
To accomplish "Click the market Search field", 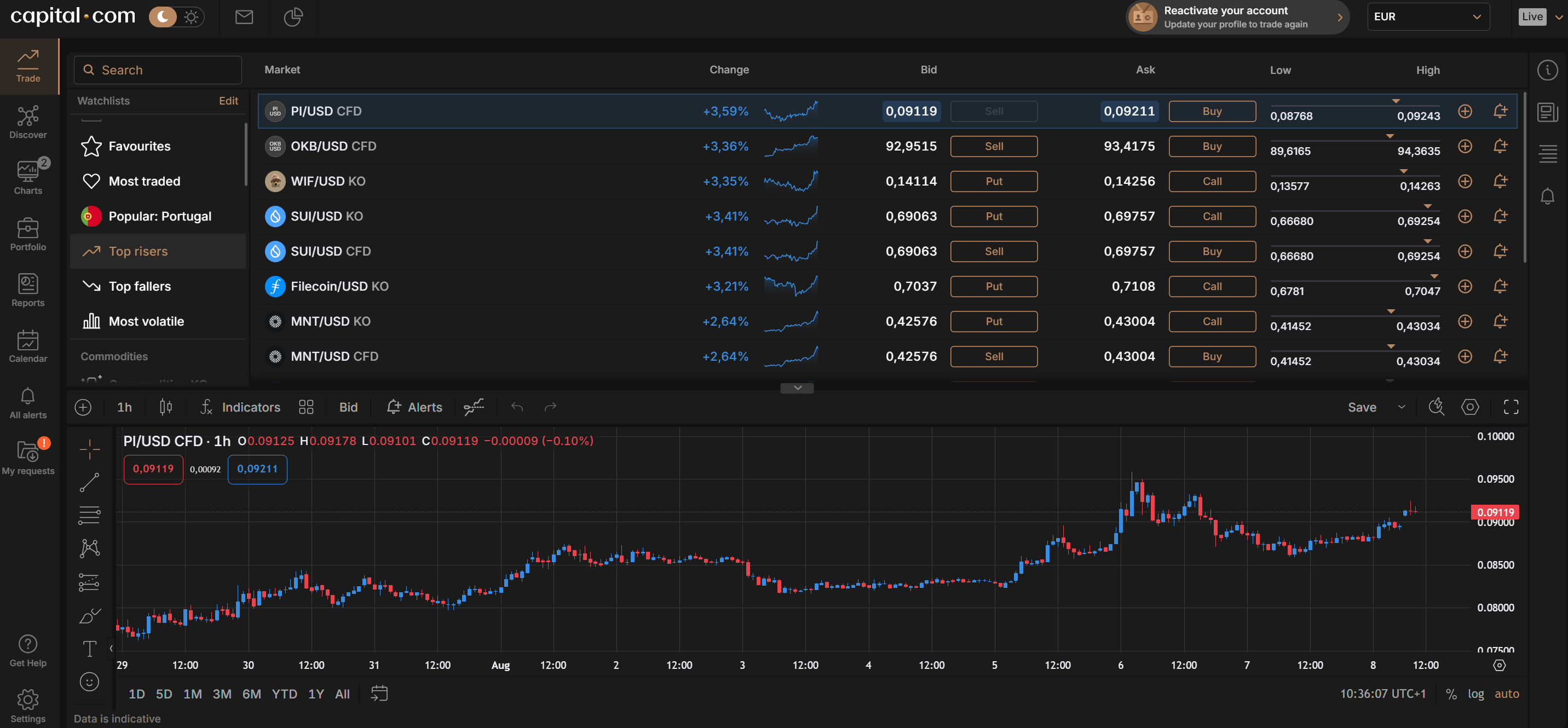I will [x=158, y=70].
